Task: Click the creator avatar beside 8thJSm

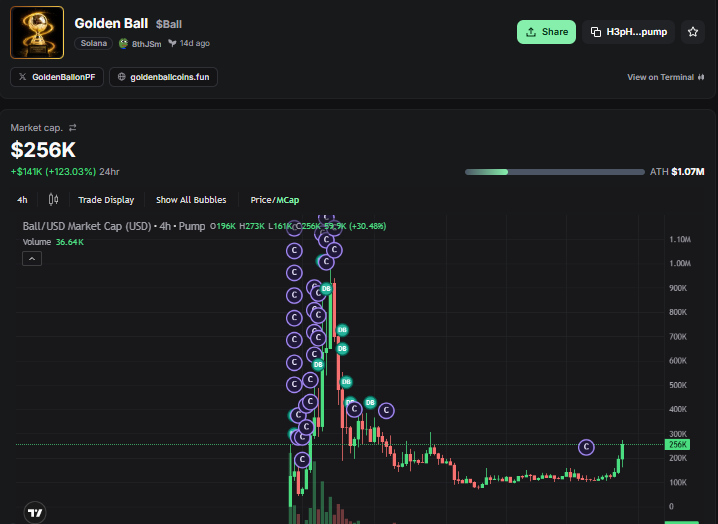Action: 123,44
